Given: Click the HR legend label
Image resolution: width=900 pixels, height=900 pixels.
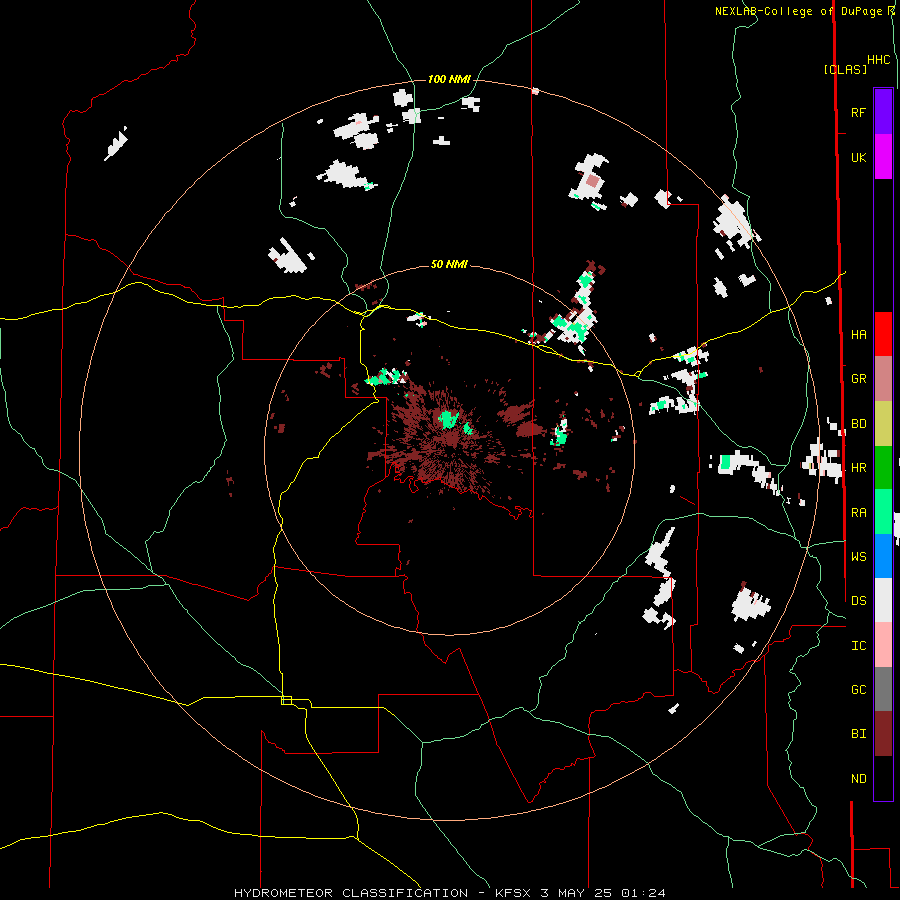Looking at the screenshot, I should click(x=858, y=468).
